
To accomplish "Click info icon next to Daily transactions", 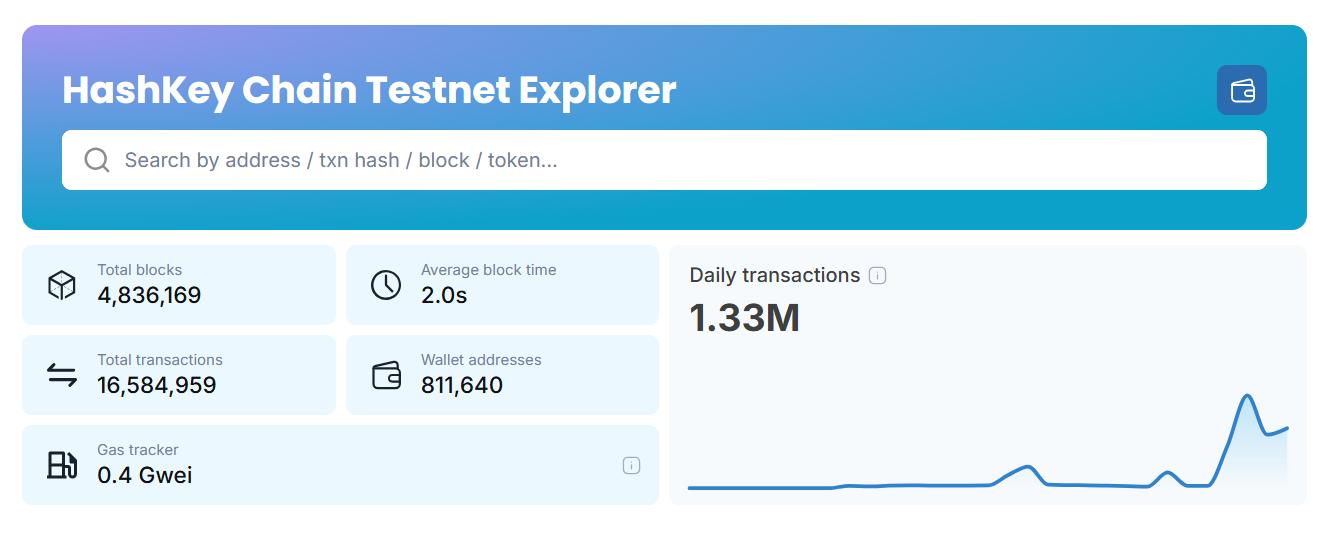I will coord(878,276).
